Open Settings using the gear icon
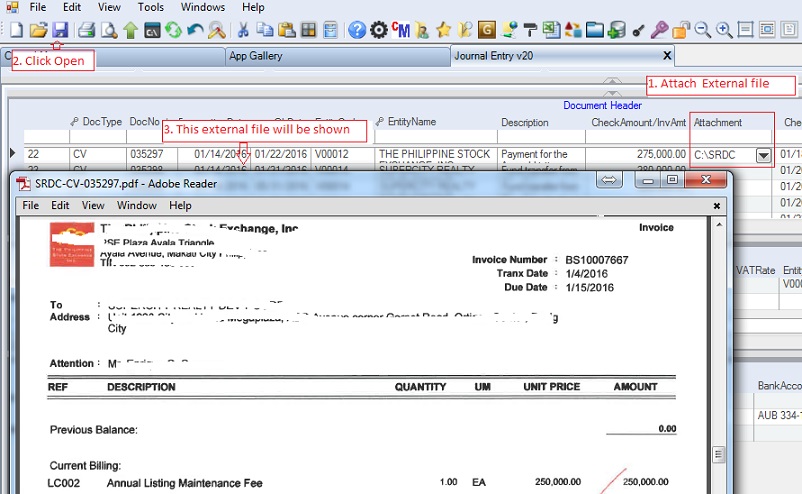 [378, 30]
